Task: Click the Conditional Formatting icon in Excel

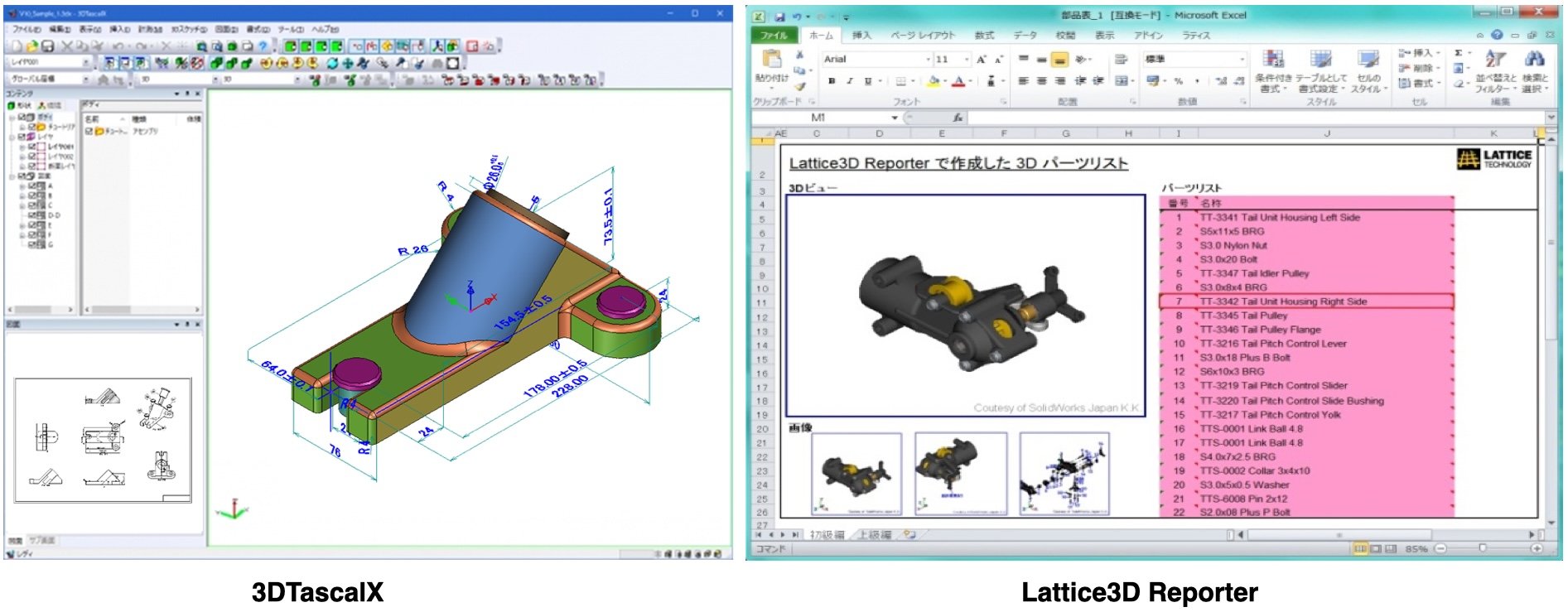Action: (x=1273, y=59)
